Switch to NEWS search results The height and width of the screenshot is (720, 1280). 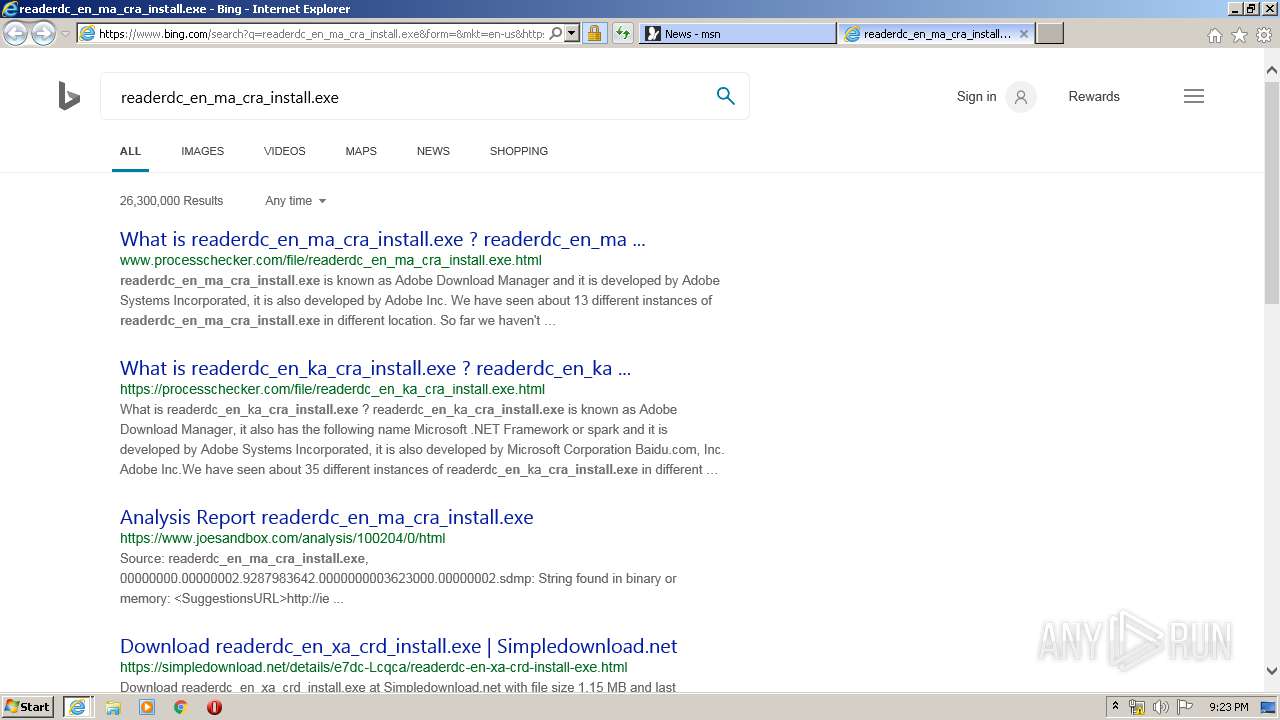point(433,151)
